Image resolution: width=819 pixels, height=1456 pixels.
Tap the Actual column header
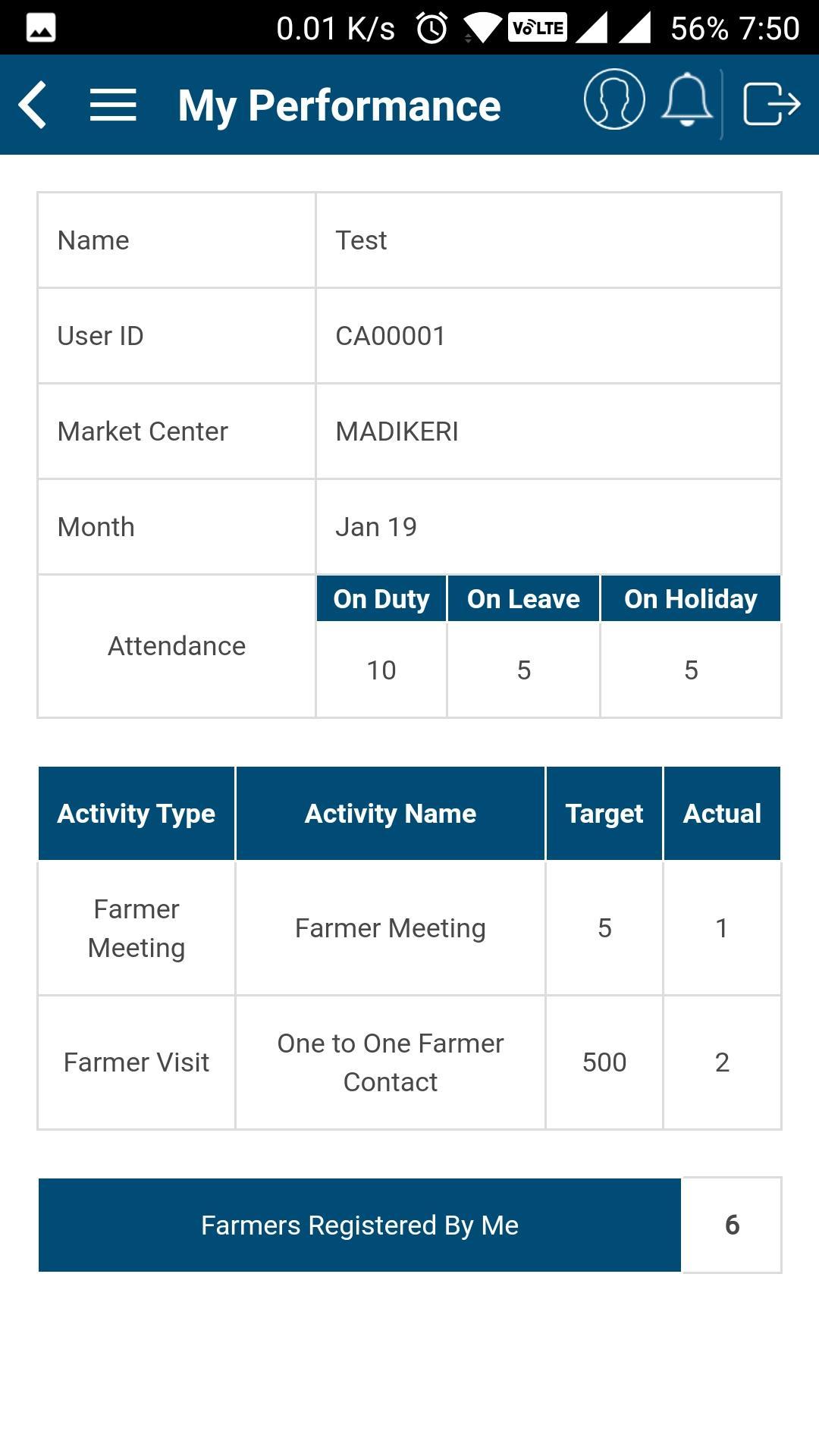coord(722,814)
